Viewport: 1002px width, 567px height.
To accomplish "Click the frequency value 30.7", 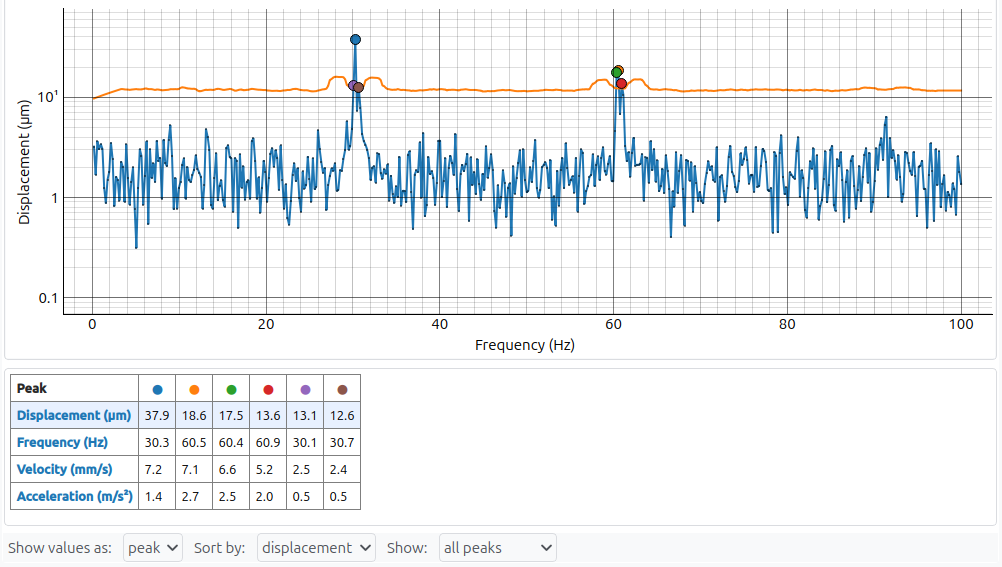I will click(342, 442).
